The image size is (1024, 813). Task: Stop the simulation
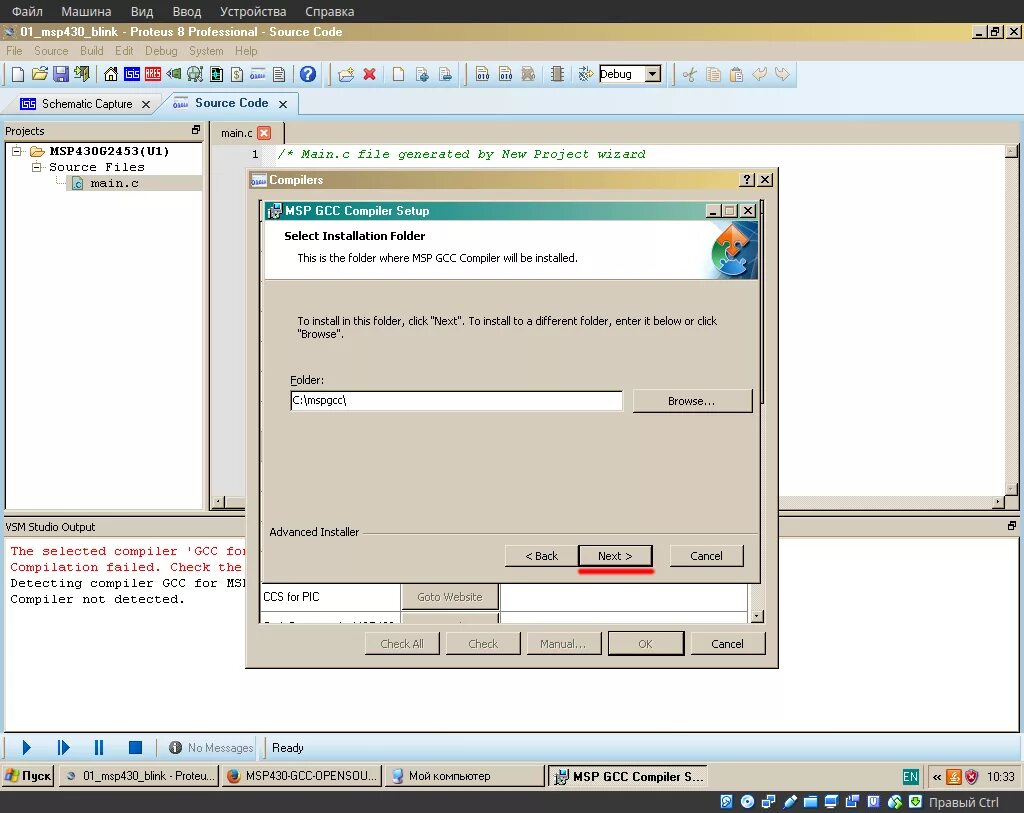(x=135, y=747)
